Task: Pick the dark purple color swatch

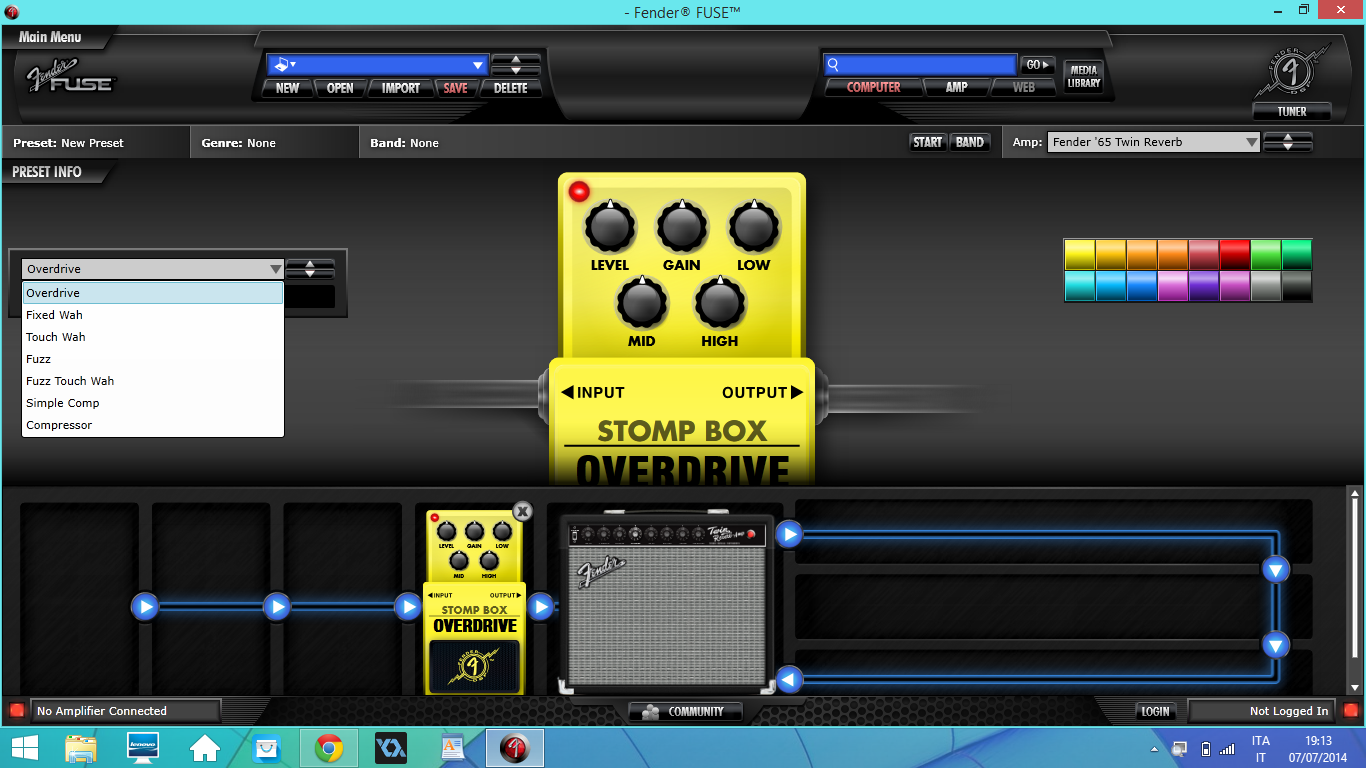Action: tap(1204, 286)
